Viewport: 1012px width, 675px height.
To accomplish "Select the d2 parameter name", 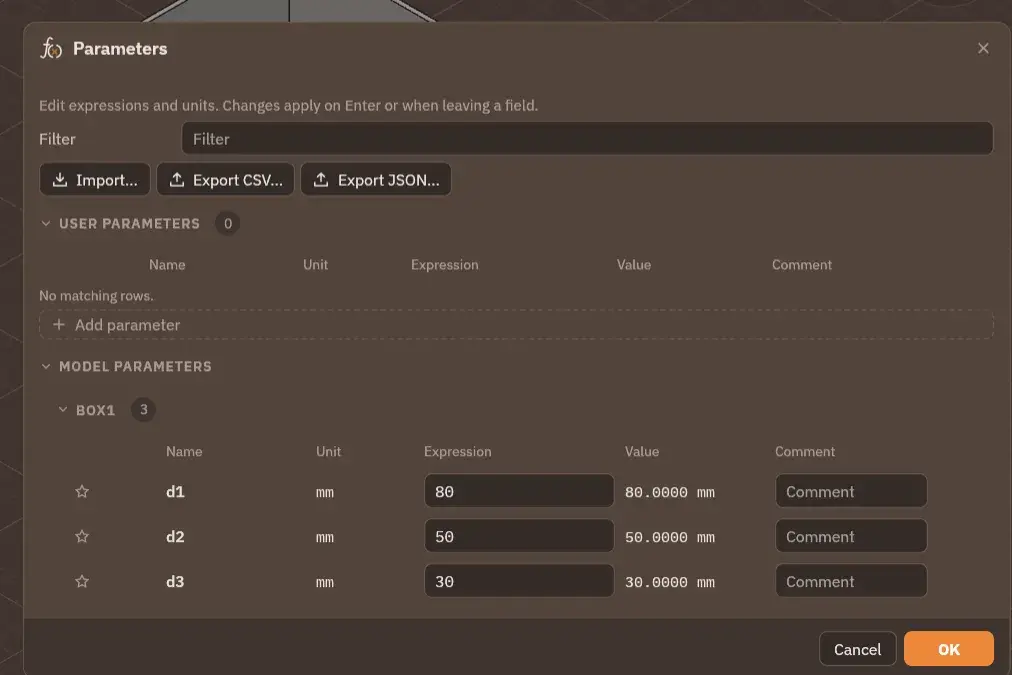I will 175,537.
